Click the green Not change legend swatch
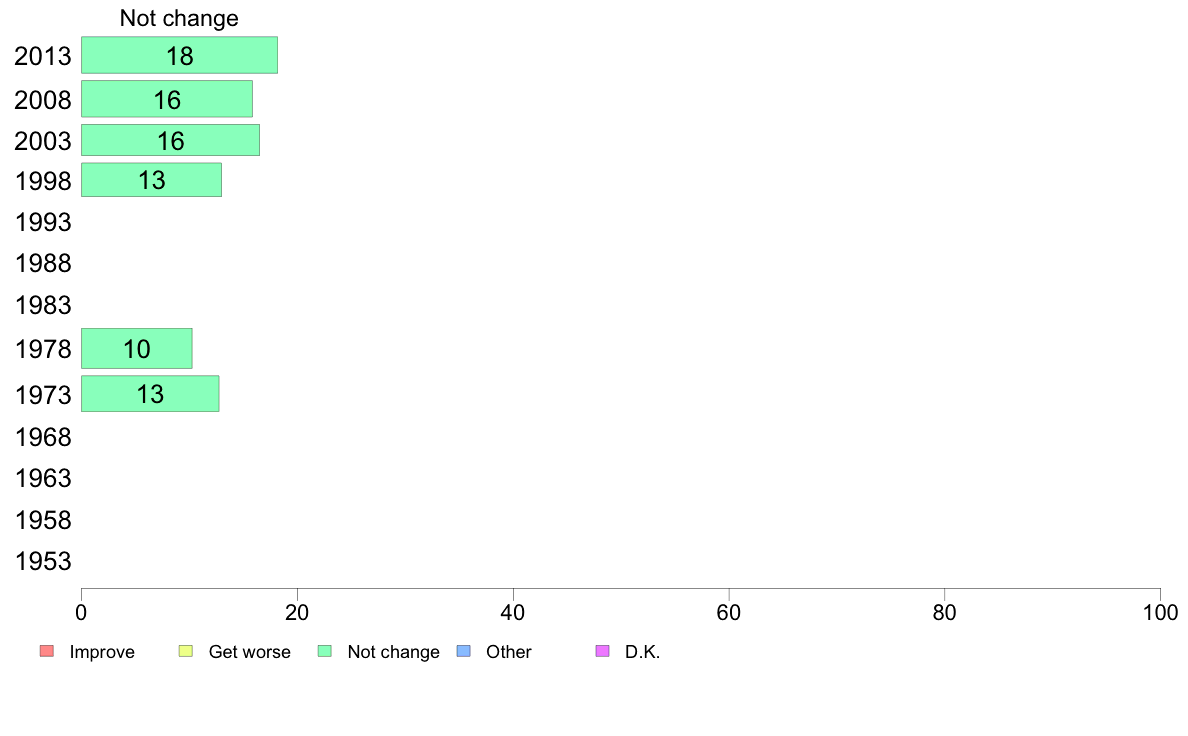The width and height of the screenshot is (1188, 736). (325, 651)
